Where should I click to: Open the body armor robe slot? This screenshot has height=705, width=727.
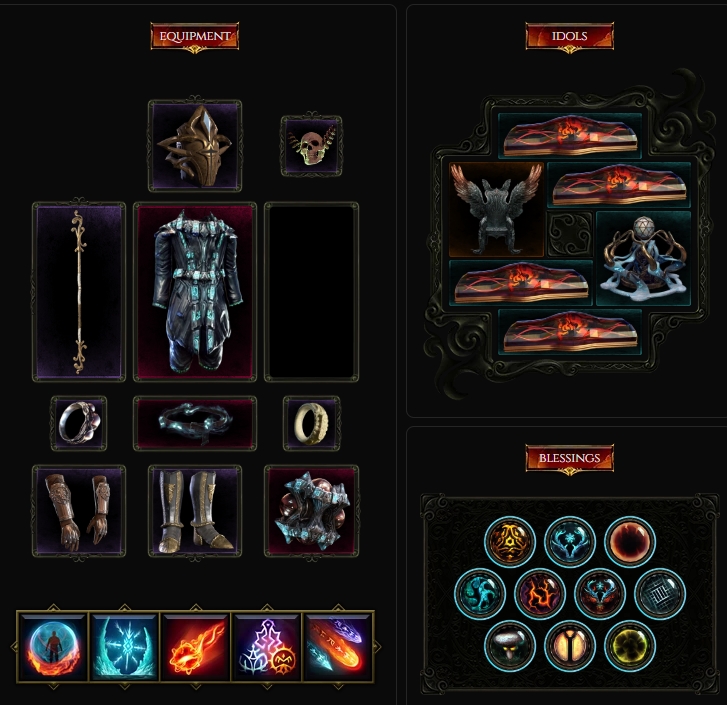(195, 292)
